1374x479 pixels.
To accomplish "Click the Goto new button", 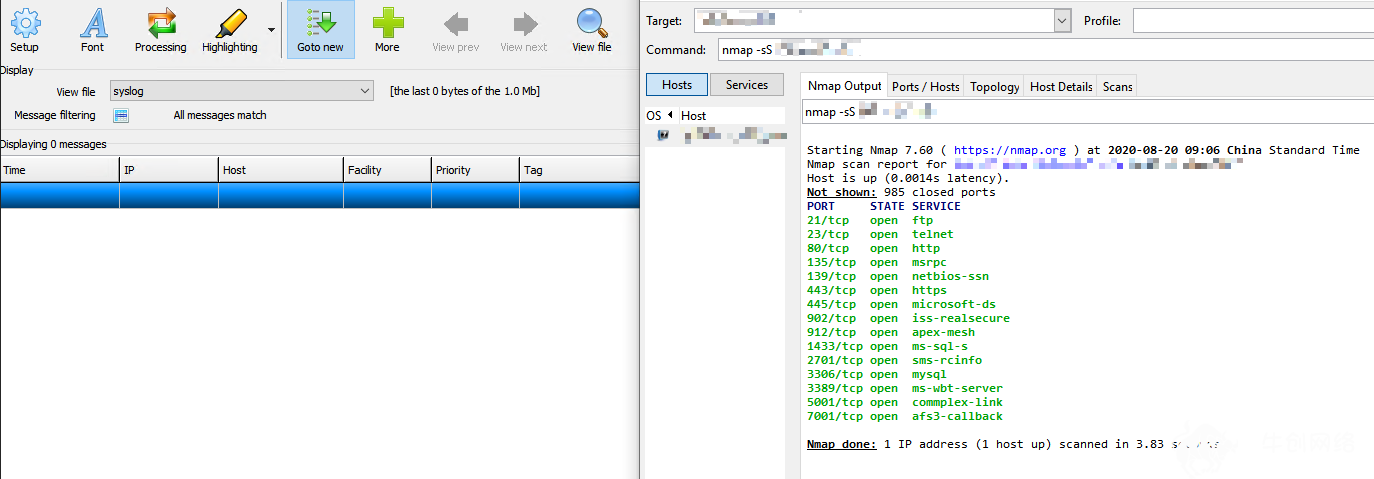I will (321, 30).
